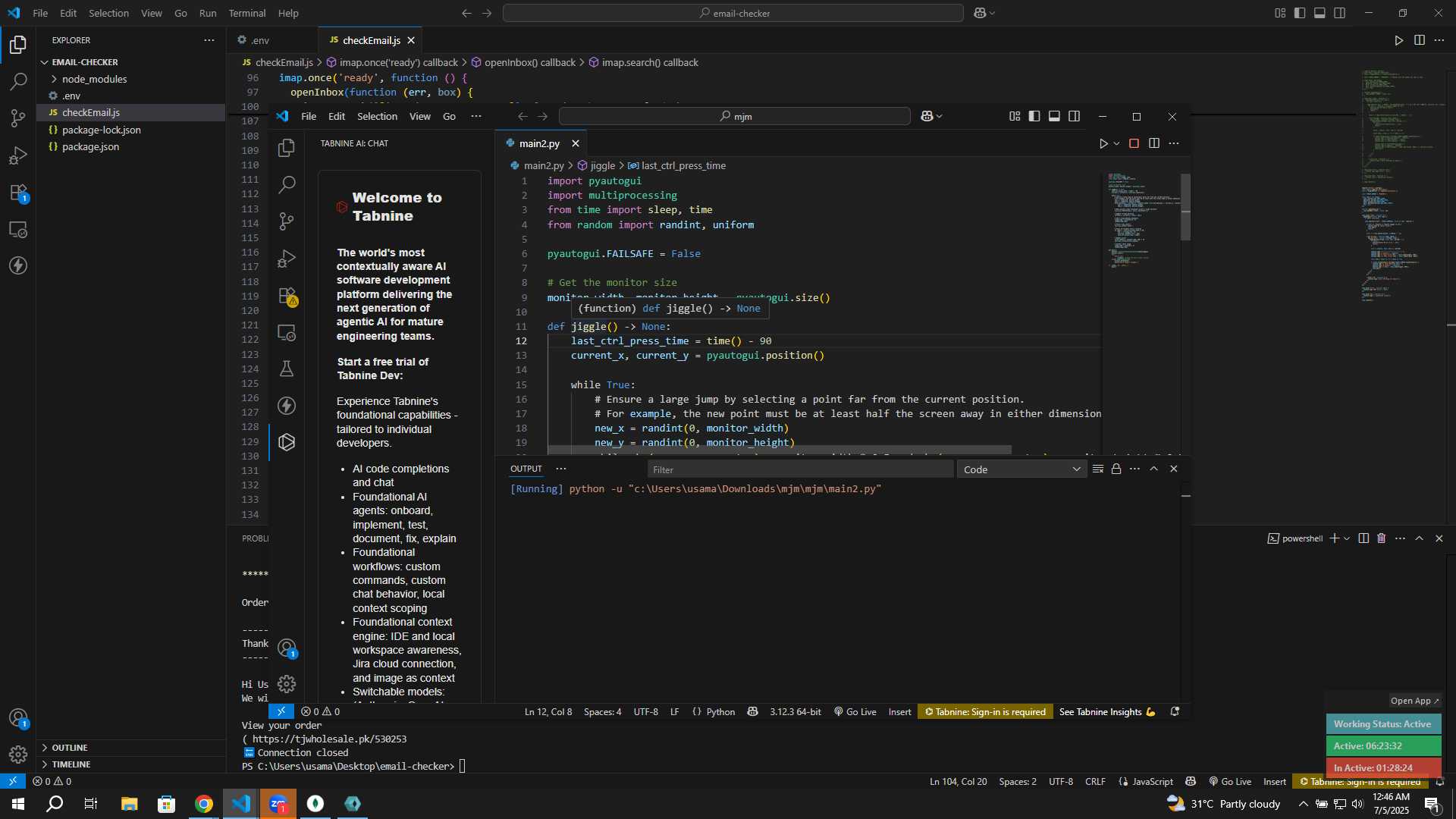Open Accounts icon in front window activity bar

click(287, 648)
